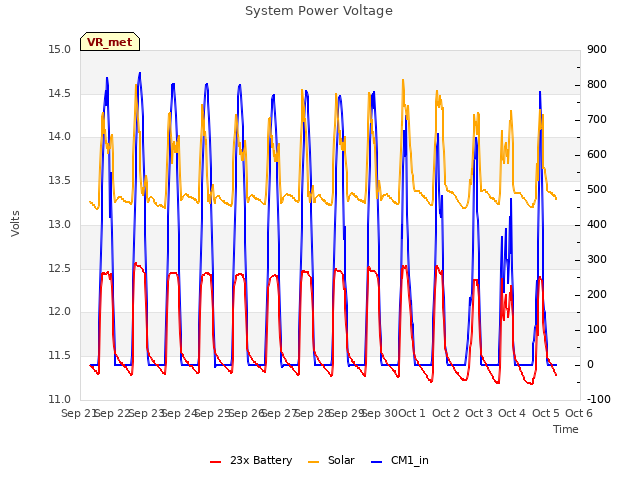
Task: Select the chart title System Power Voltage
Action: pyautogui.click(x=319, y=11)
